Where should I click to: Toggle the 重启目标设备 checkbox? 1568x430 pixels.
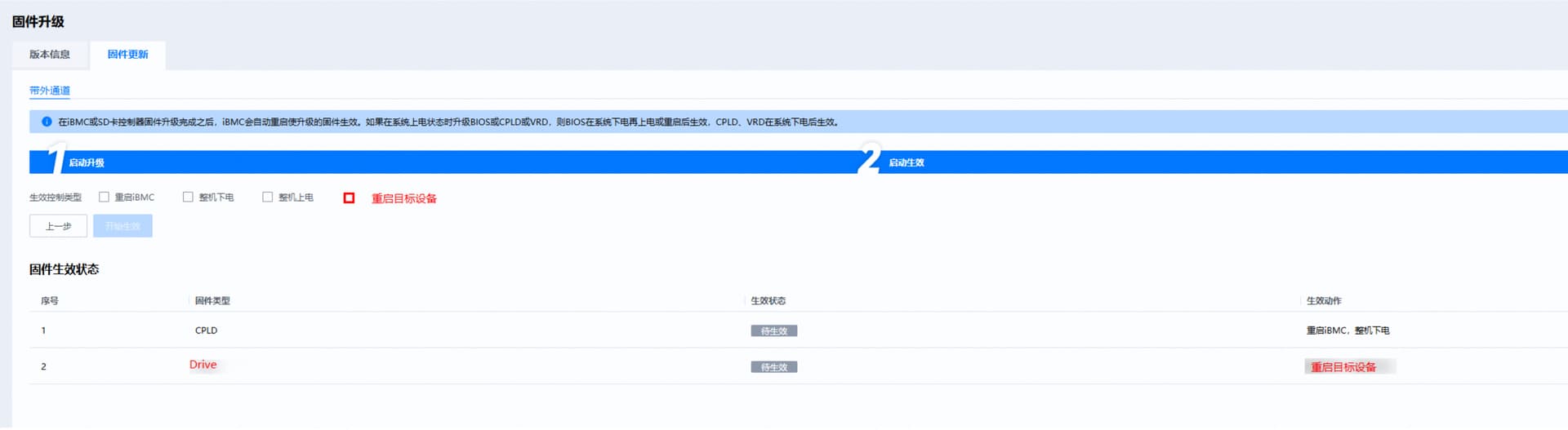point(349,197)
